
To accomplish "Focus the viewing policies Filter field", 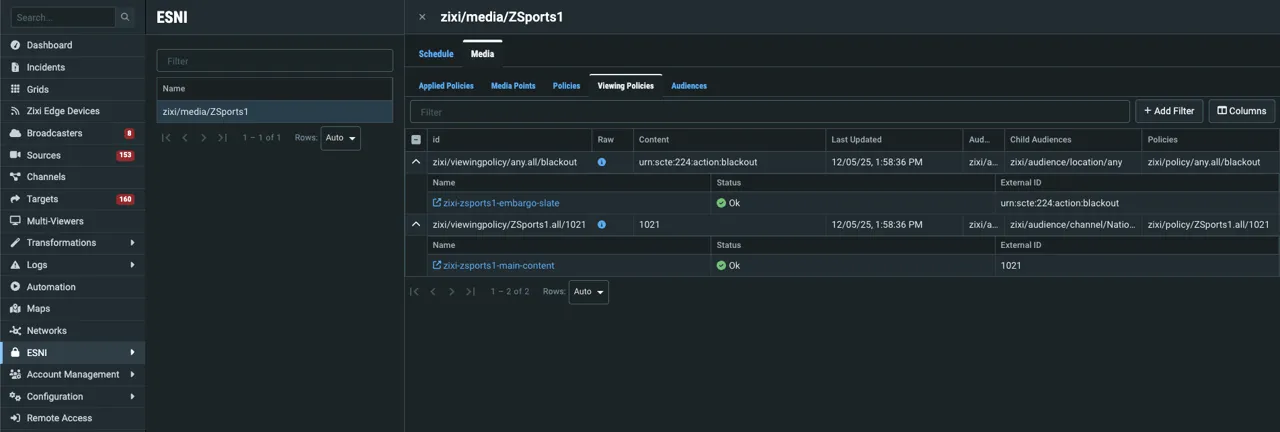I will (770, 111).
